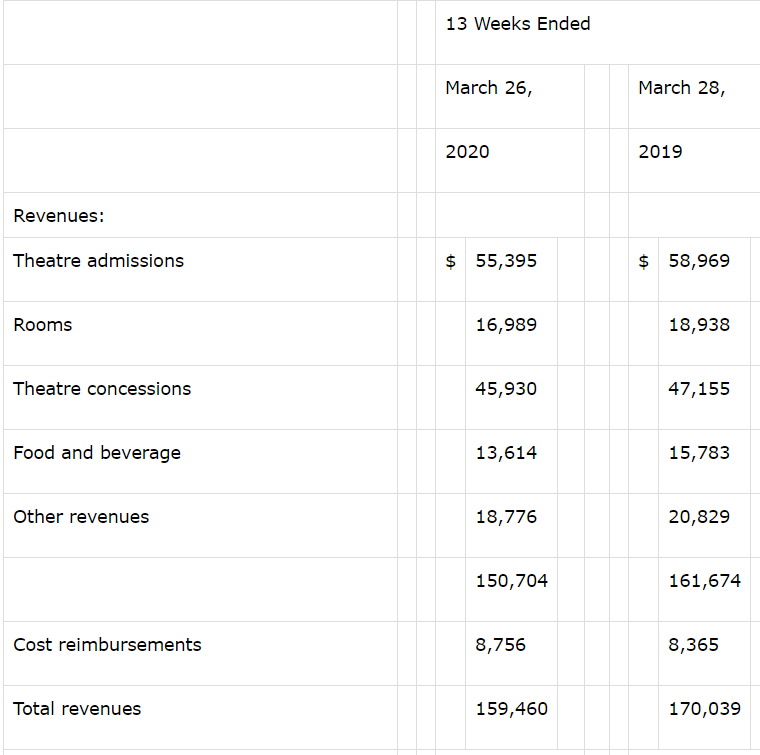Click the 55,395 theatre admissions value

[x=506, y=261]
